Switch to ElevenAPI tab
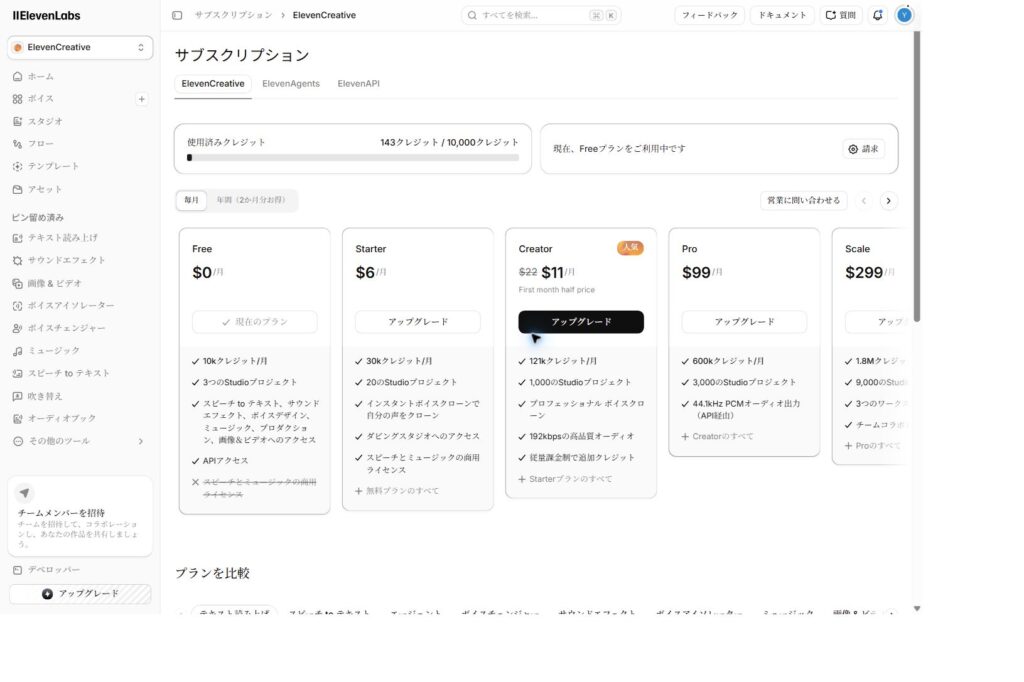This screenshot has height=682, width=1024. point(359,84)
